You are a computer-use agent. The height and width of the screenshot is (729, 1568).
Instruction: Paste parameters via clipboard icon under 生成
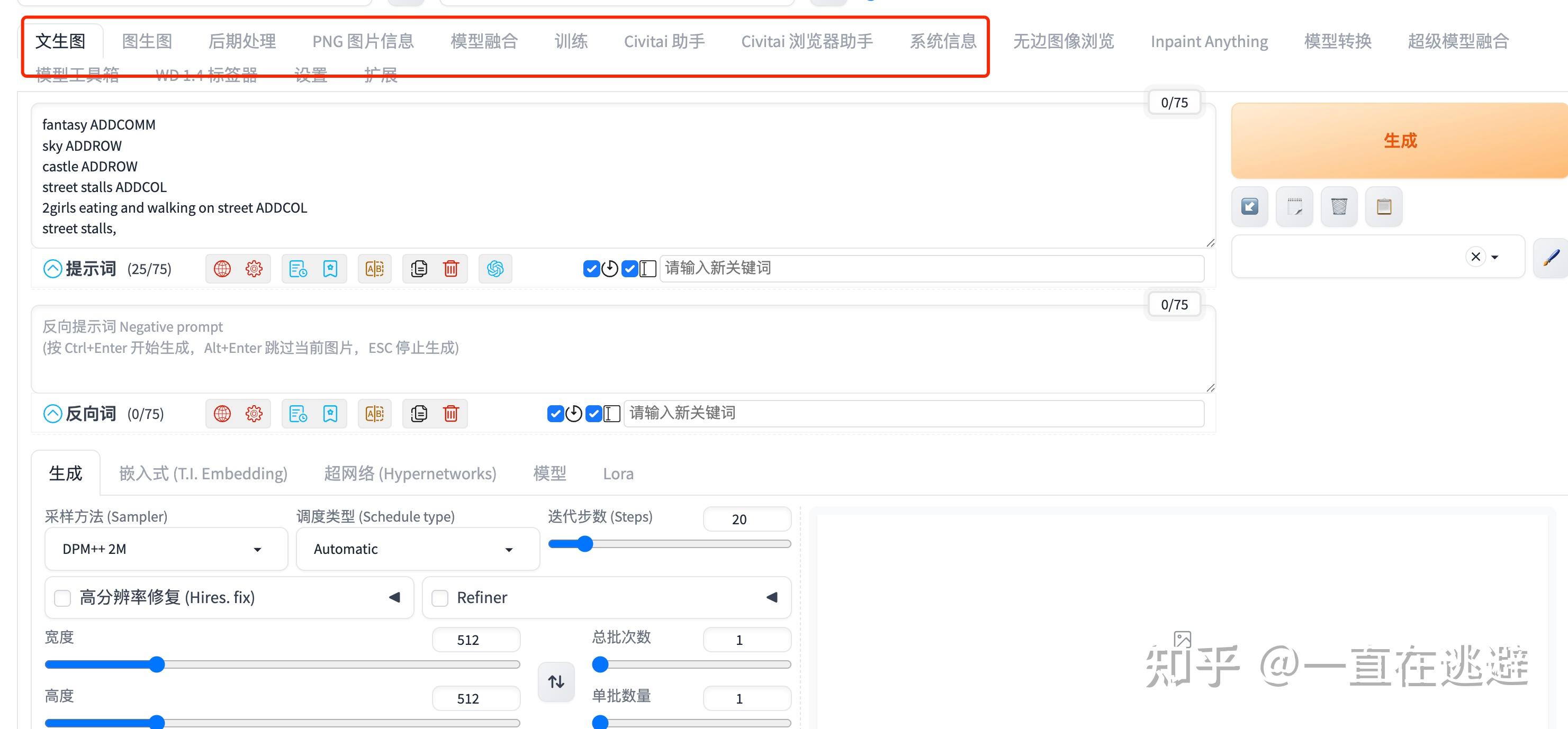[1384, 206]
